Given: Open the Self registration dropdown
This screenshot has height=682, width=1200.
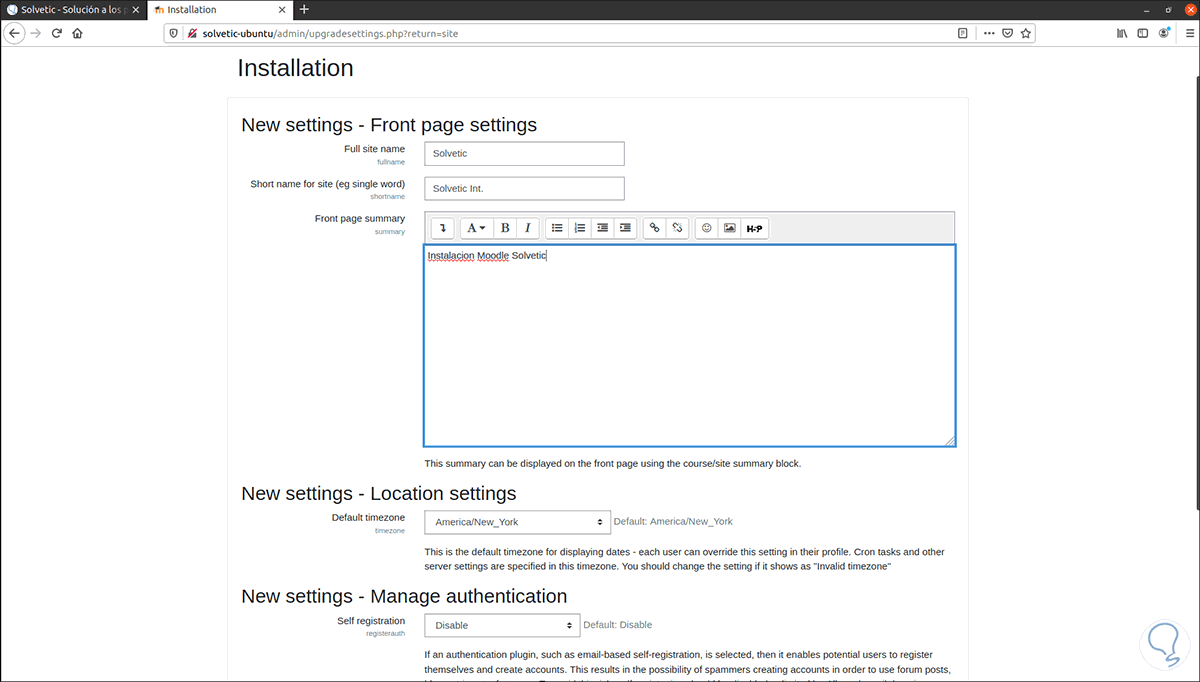Looking at the screenshot, I should [502, 624].
